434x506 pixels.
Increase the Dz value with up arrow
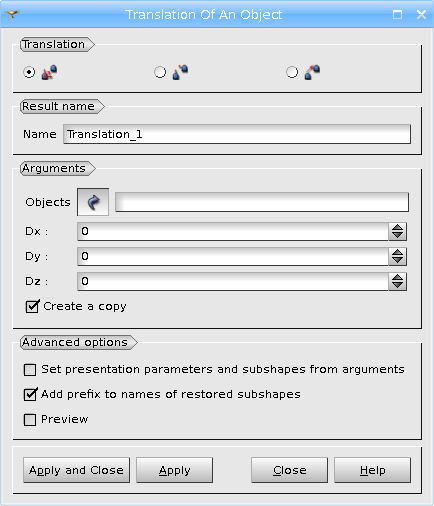click(x=397, y=277)
